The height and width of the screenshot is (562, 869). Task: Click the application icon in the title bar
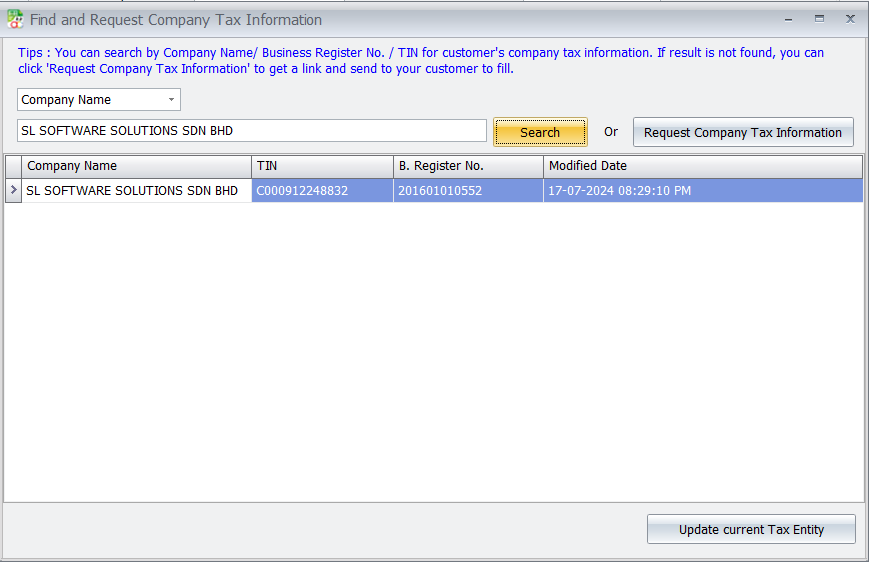point(15,19)
